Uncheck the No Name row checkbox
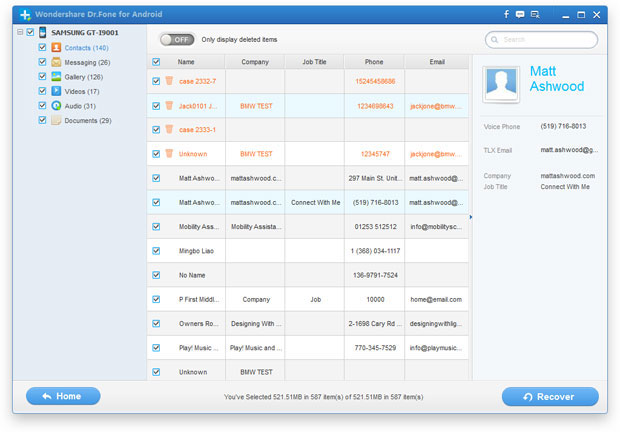 156,275
